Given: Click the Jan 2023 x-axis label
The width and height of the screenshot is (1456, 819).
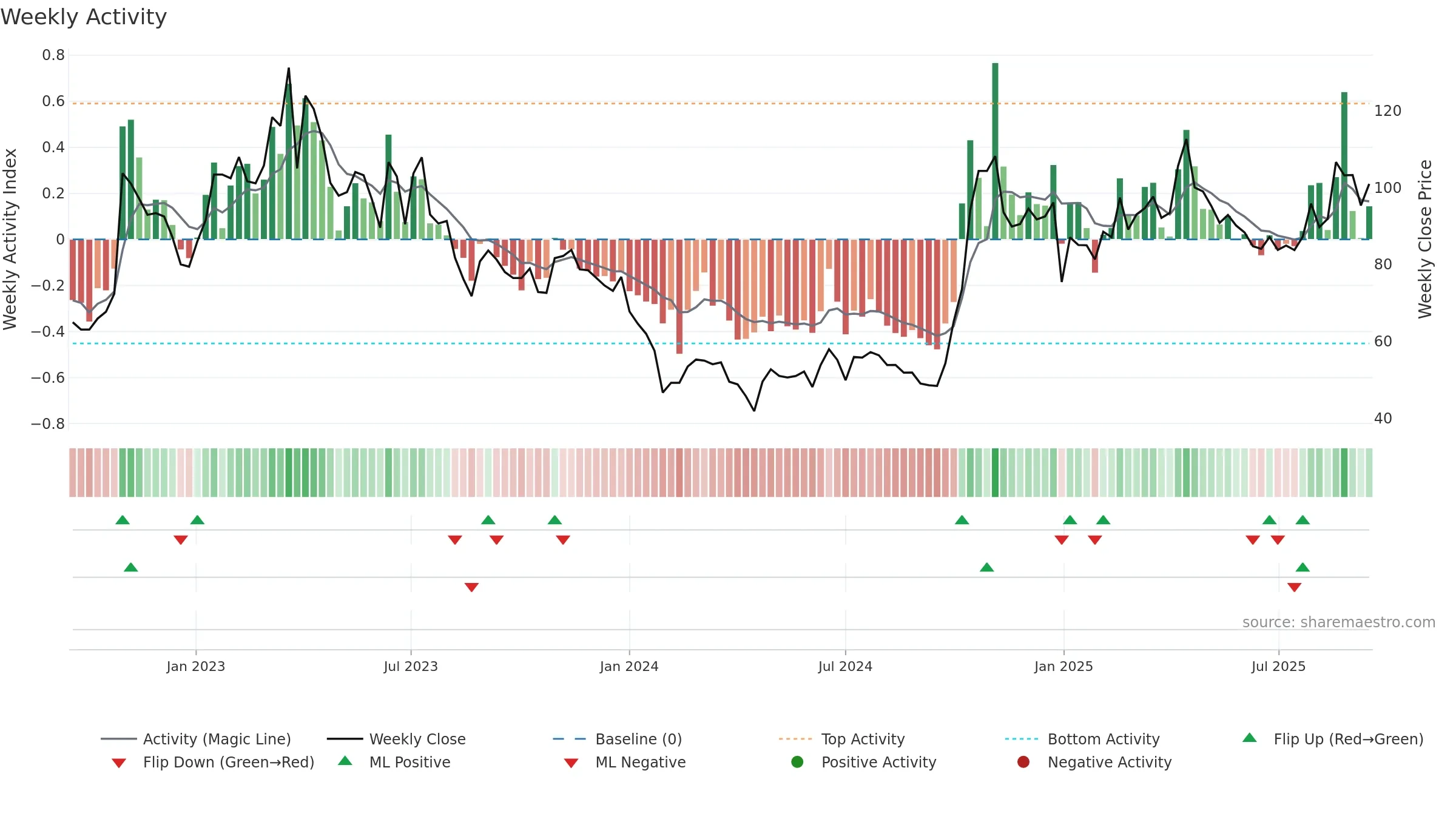Looking at the screenshot, I should (x=196, y=666).
